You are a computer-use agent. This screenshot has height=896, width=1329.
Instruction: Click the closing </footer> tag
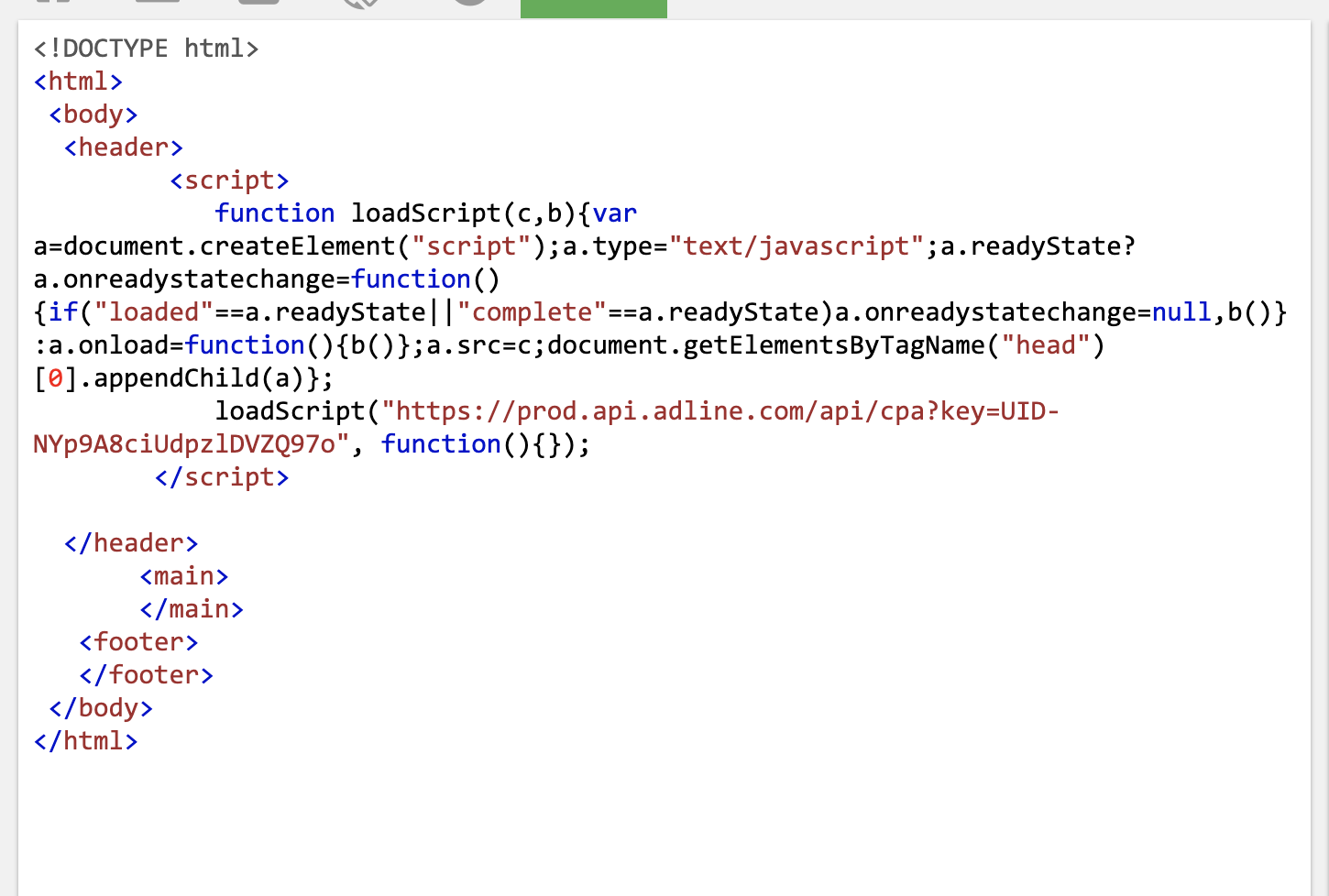click(147, 675)
